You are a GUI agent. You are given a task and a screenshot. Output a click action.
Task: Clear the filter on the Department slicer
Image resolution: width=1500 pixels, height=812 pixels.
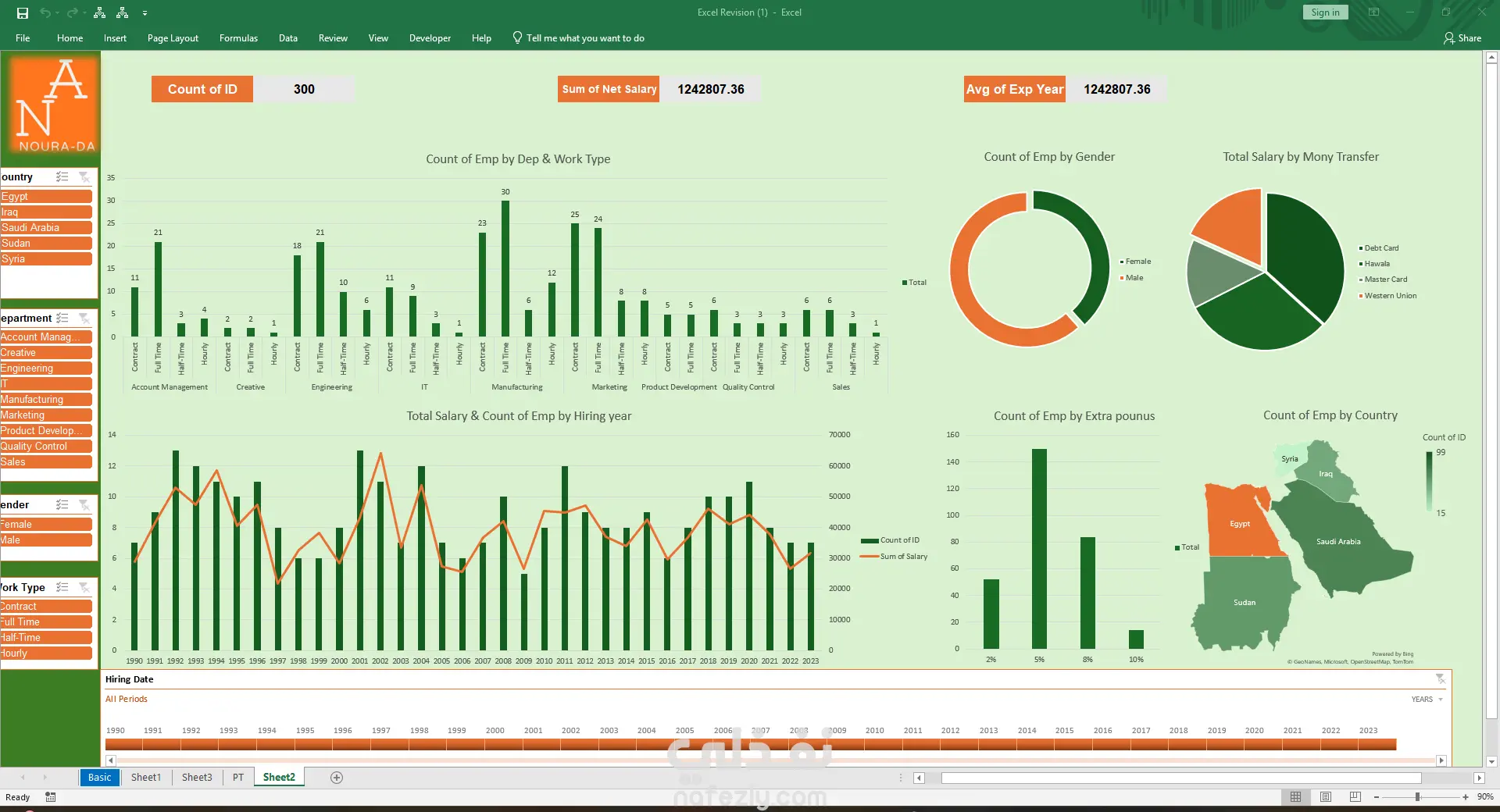click(x=84, y=319)
